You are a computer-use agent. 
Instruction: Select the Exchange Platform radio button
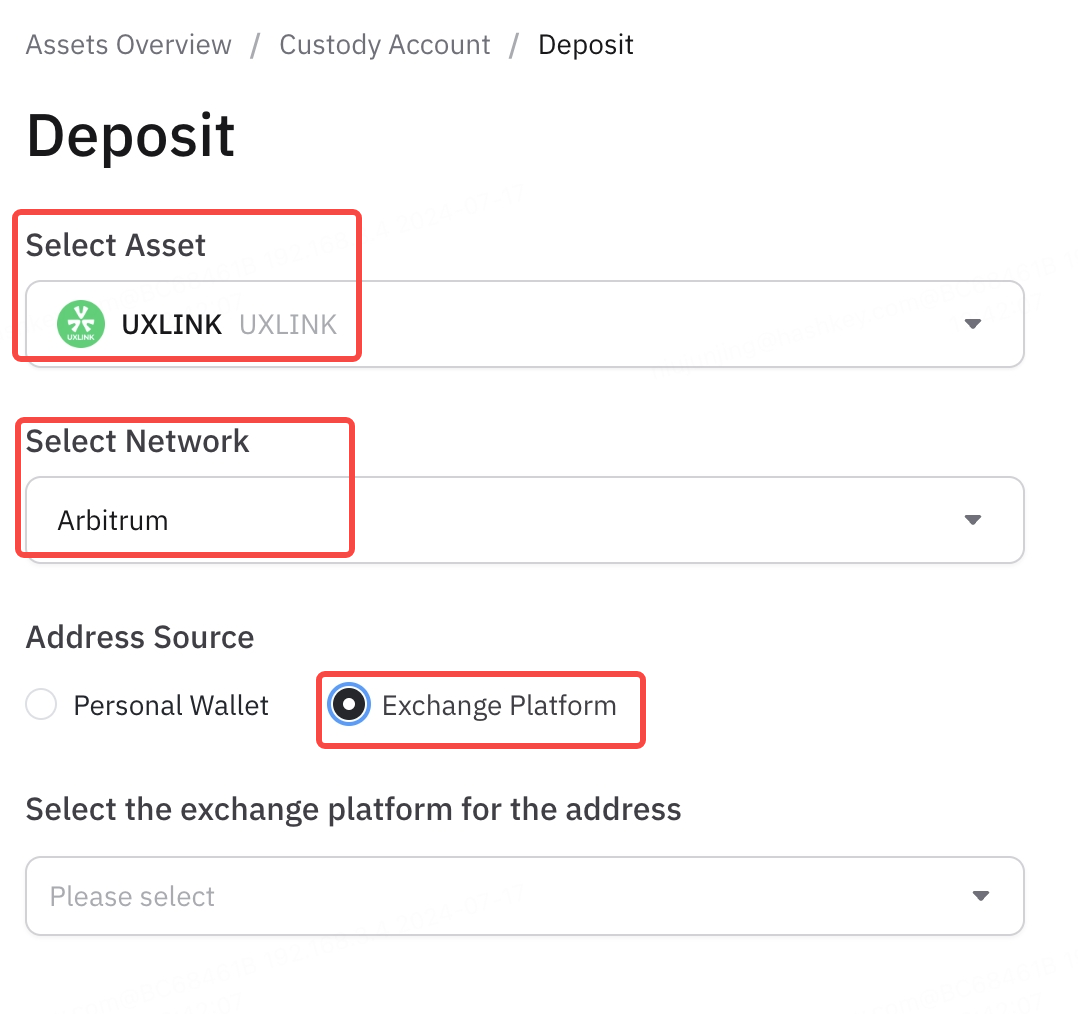[x=349, y=705]
